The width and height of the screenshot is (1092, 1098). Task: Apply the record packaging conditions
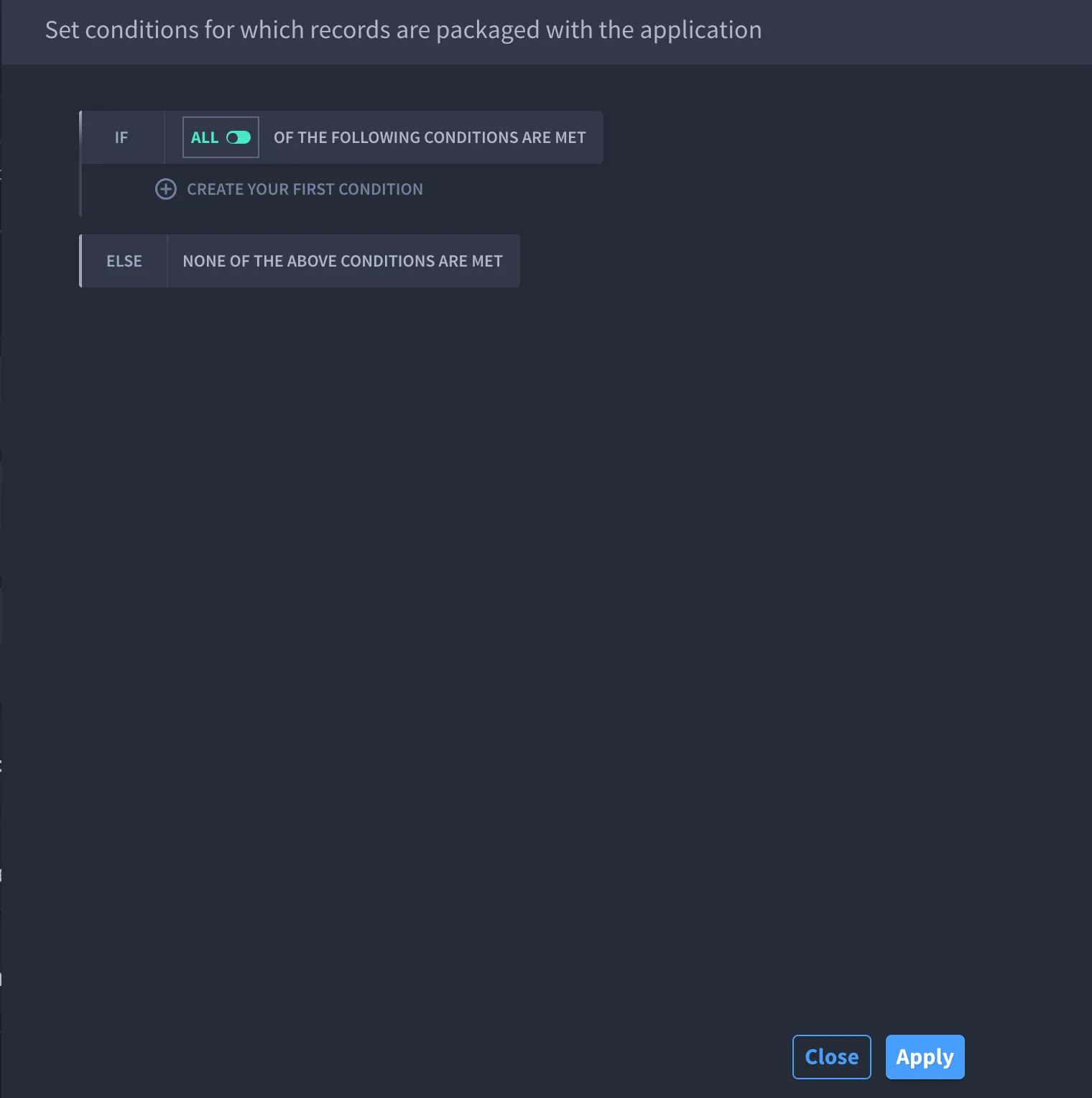click(925, 1056)
